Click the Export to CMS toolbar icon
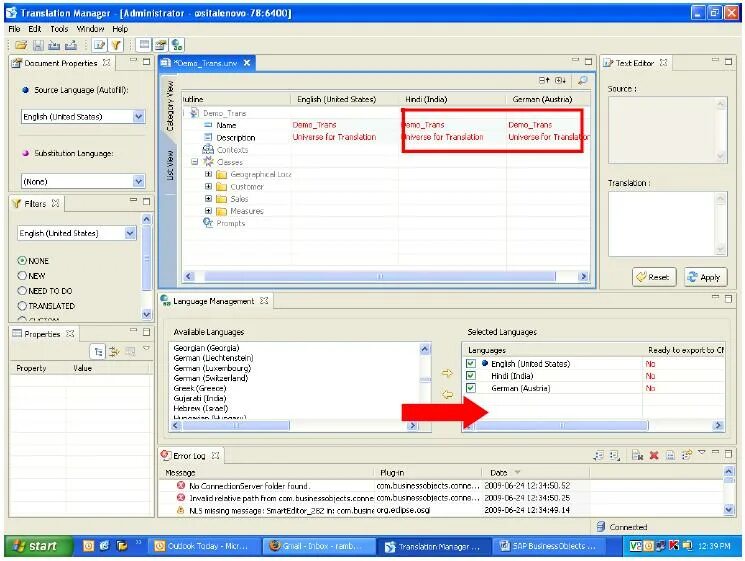The image size is (745, 561). (71, 45)
